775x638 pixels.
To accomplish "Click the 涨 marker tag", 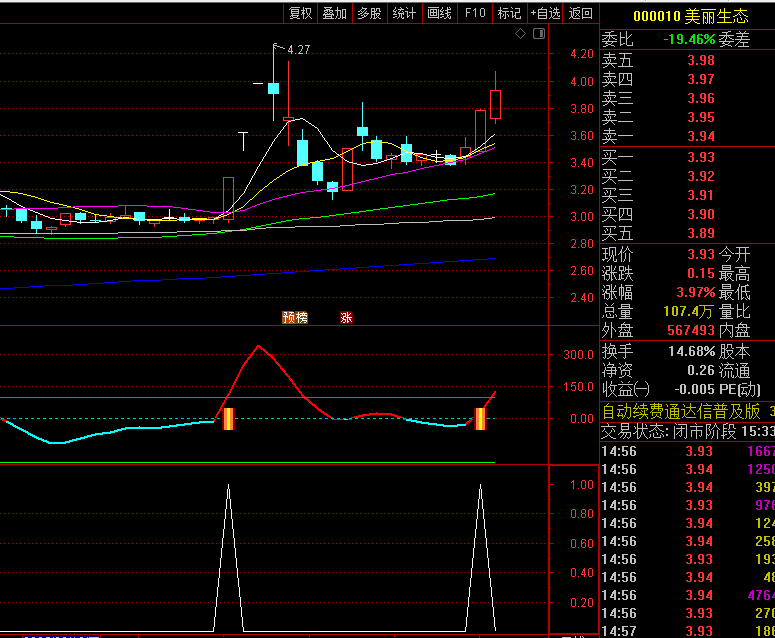I will pyautogui.click(x=346, y=317).
